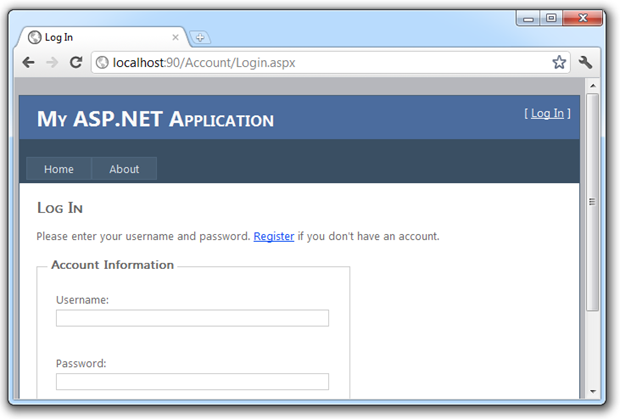Viewport: 620px width, 419px height.
Task: Click the globe icon in address bar
Action: [x=102, y=62]
